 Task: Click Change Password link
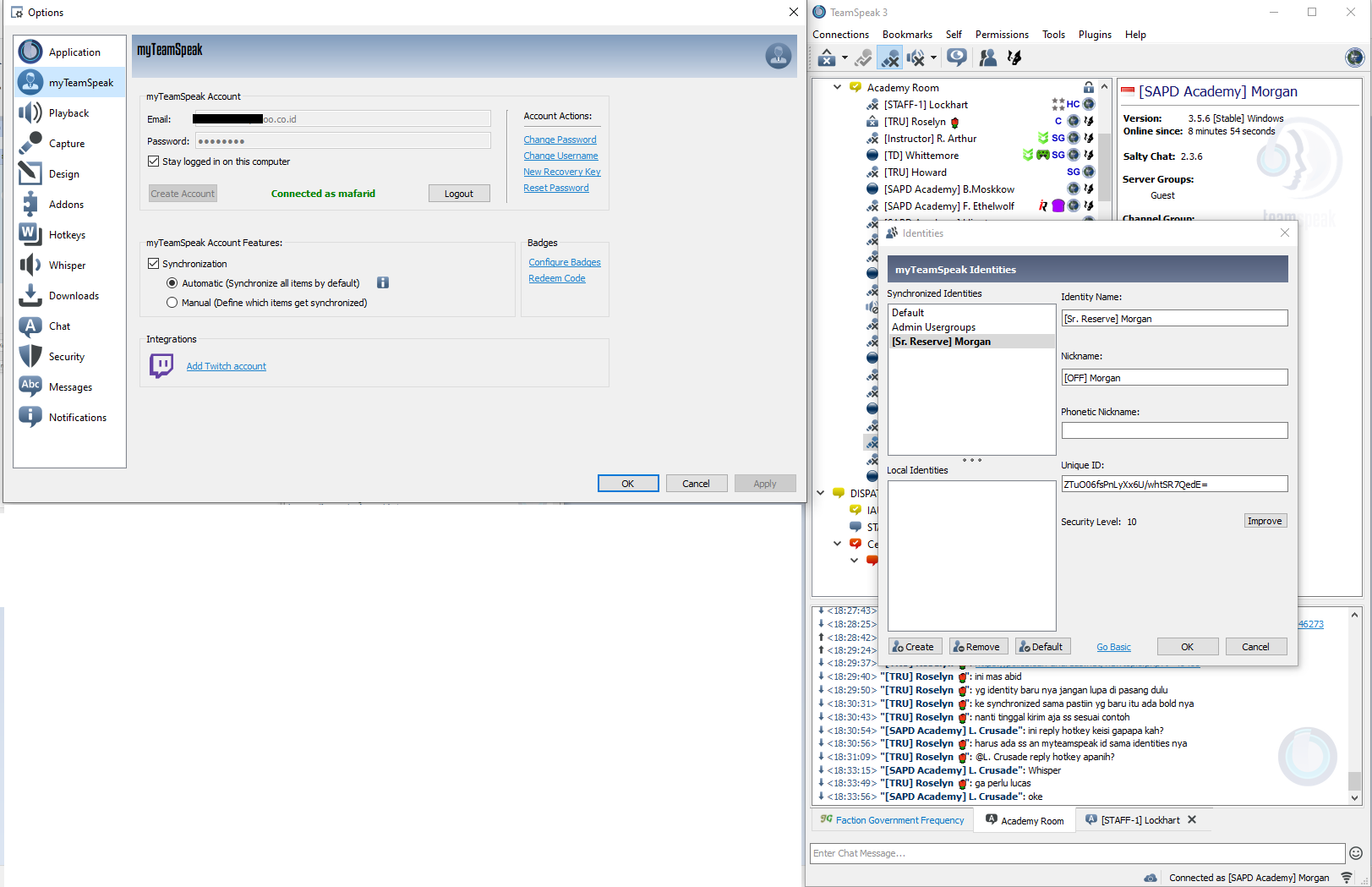point(560,140)
